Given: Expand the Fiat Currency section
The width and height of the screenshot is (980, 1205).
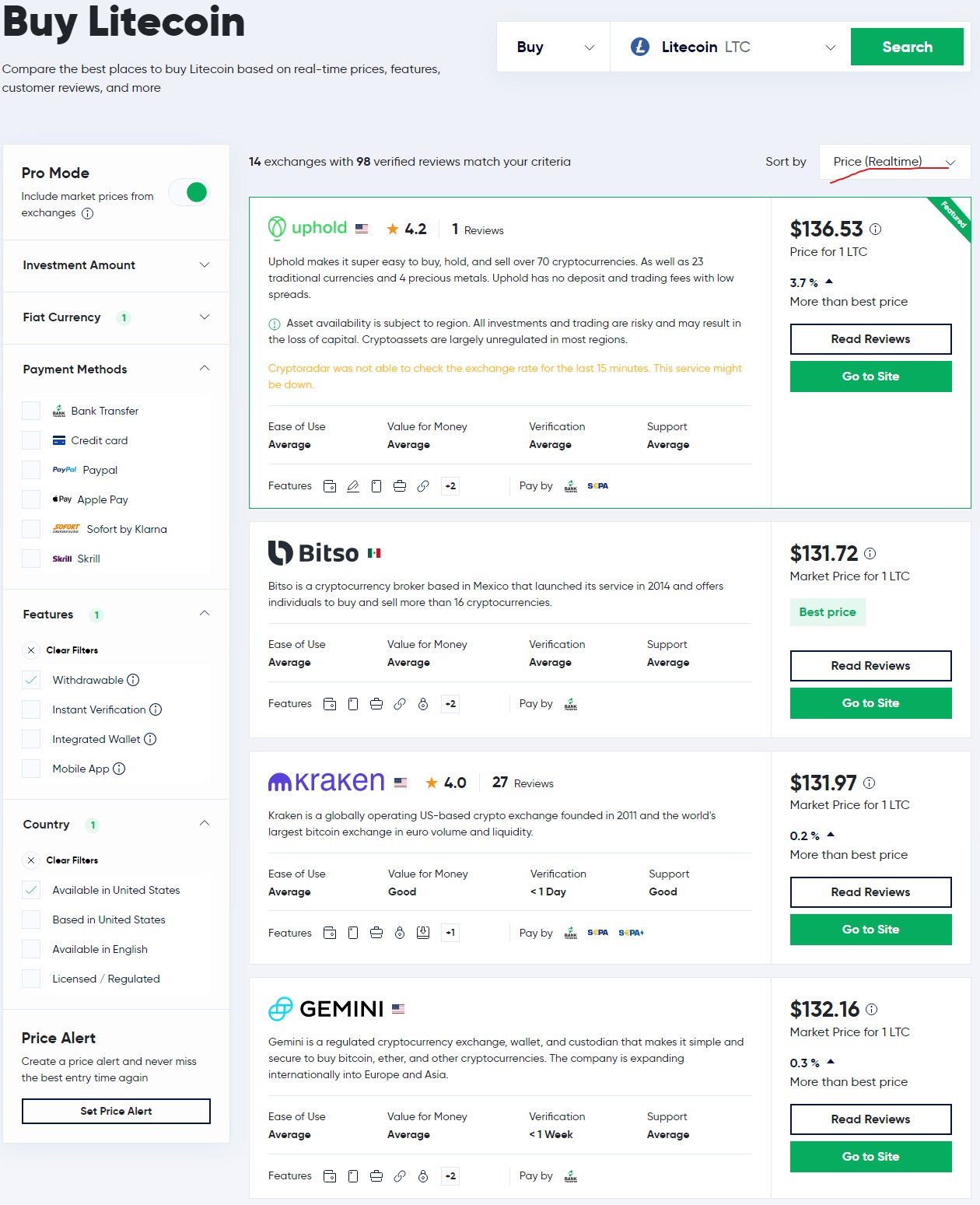Looking at the screenshot, I should 117,317.
